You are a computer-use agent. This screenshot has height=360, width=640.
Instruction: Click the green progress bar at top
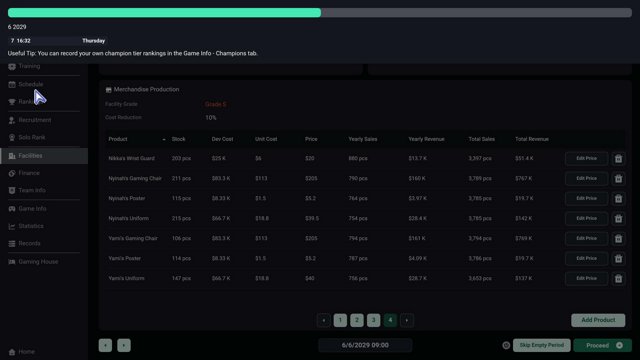[x=164, y=13]
